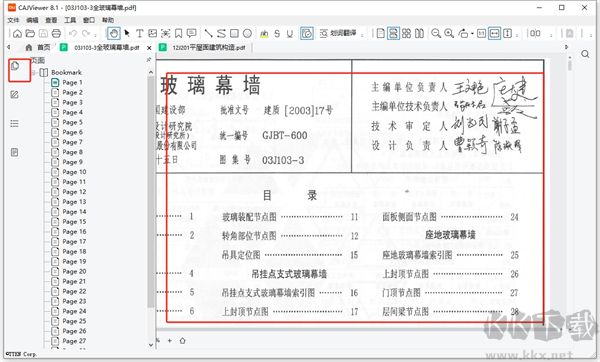Click the print icon
Viewport: 600px width, 362px height.
56,34
